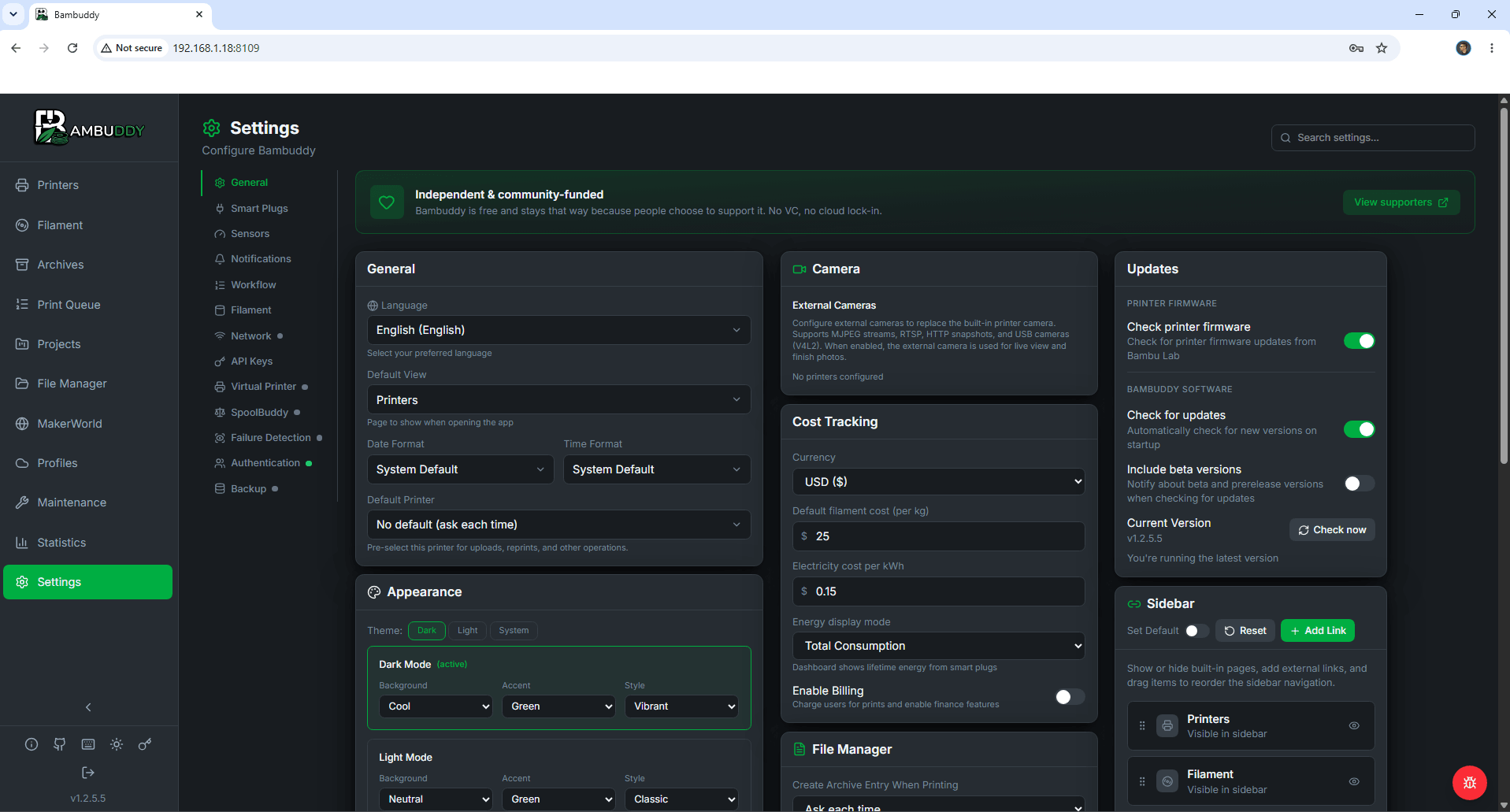Click the Bambuddy logo
Image resolution: width=1510 pixels, height=812 pixels.
click(x=89, y=128)
